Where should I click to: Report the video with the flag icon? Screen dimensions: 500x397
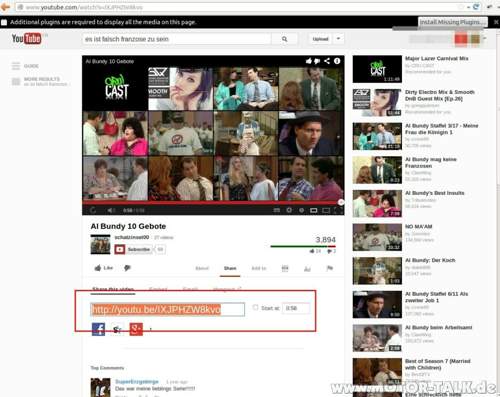coord(330,268)
